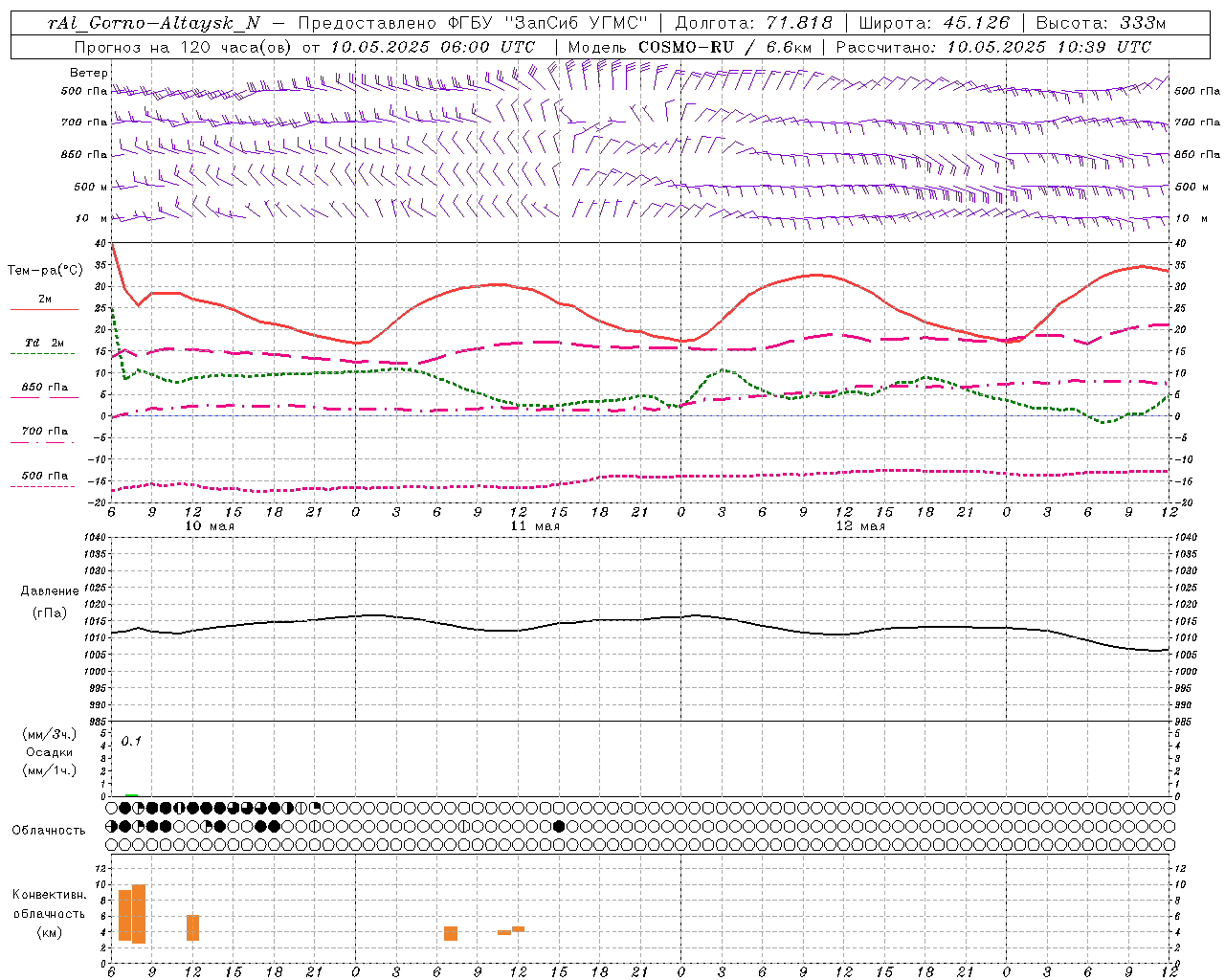
Task: Click the orange convective bar at 12h on 10 мая
Action: point(192,927)
